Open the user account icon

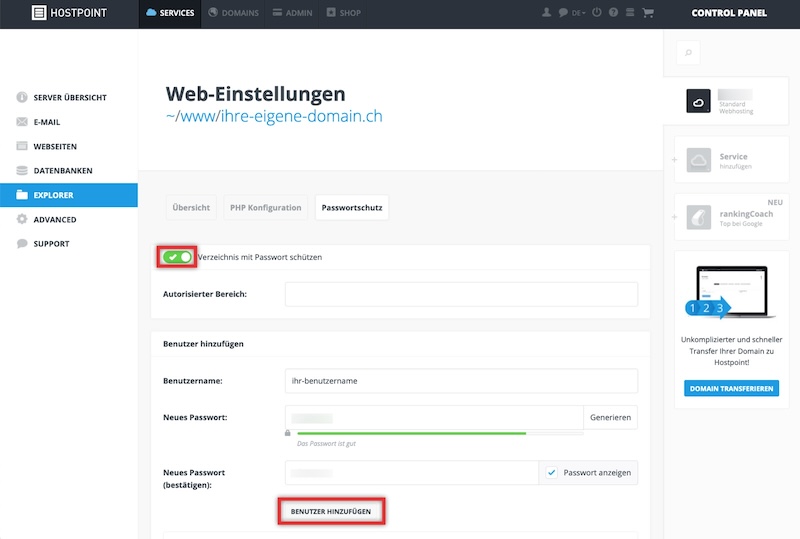[x=546, y=12]
